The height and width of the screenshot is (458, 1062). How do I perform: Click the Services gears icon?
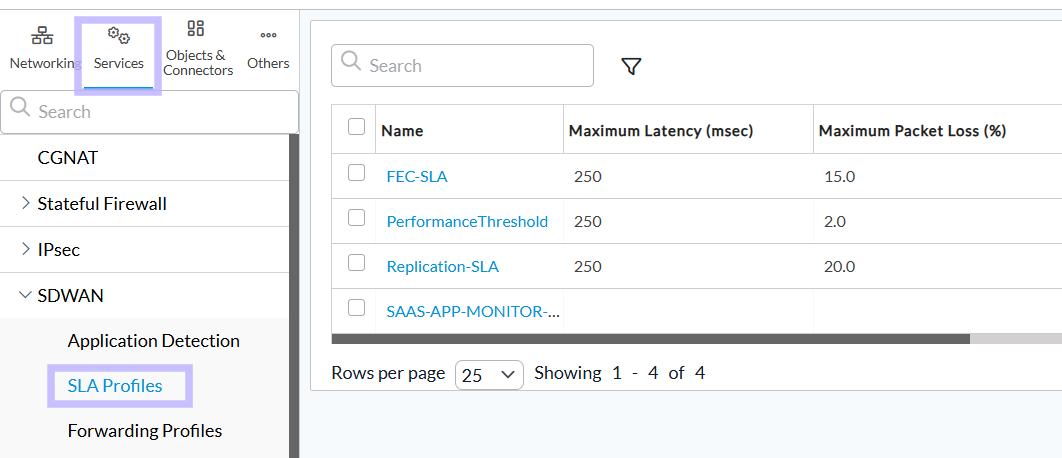[119, 35]
